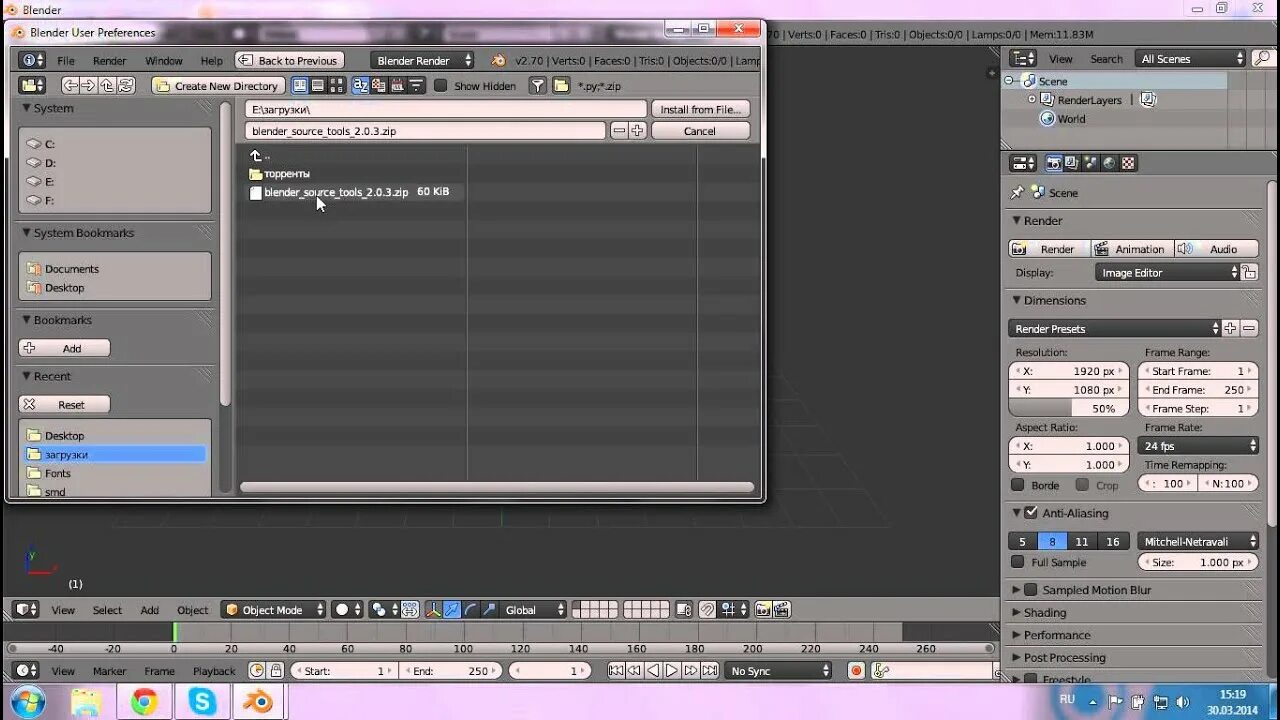1280x720 pixels.
Task: Sort files alphabetically
Action: [x=361, y=86]
